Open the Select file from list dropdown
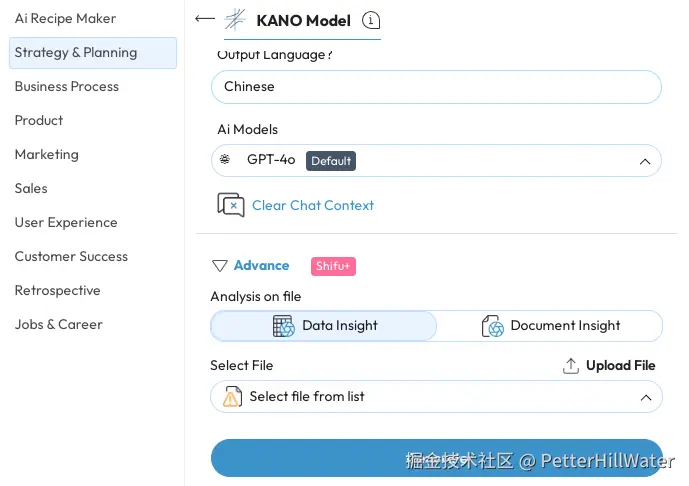The height and width of the screenshot is (486, 689). point(436,397)
